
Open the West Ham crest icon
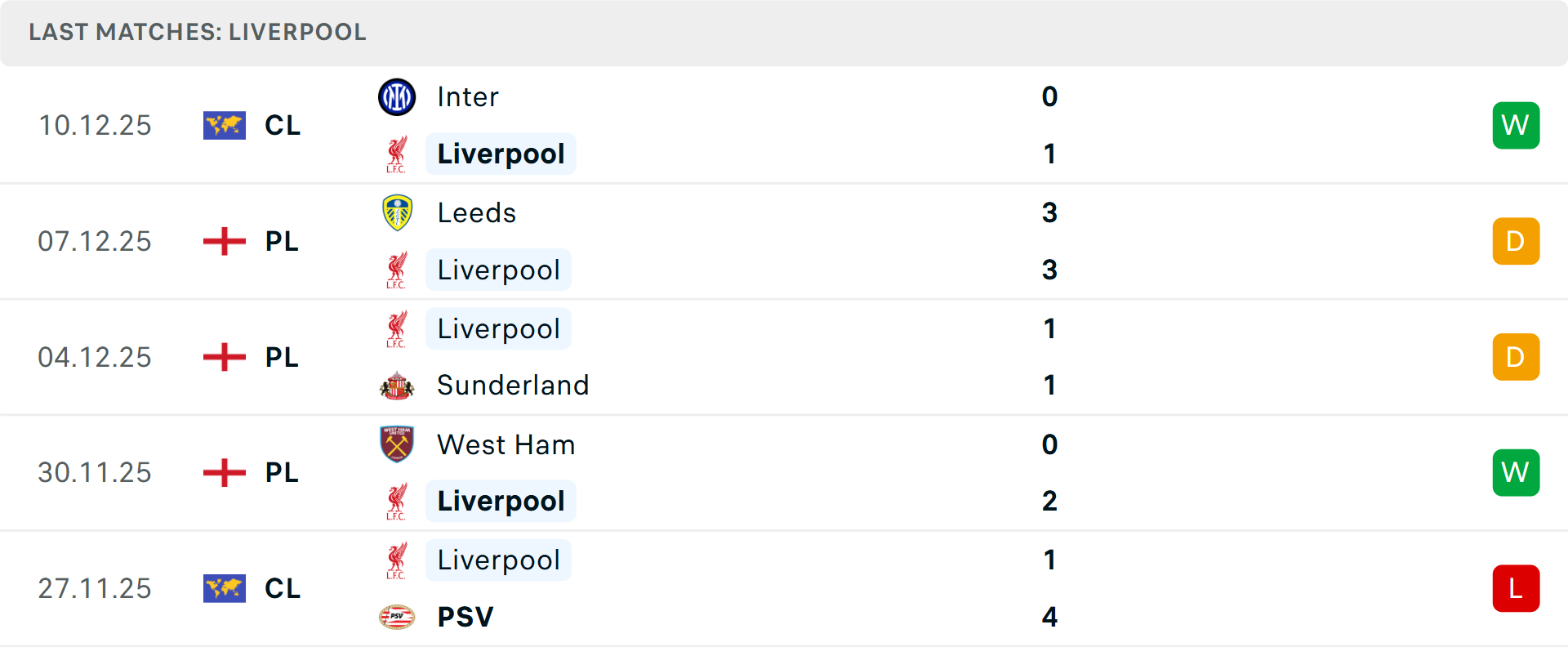coord(398,444)
